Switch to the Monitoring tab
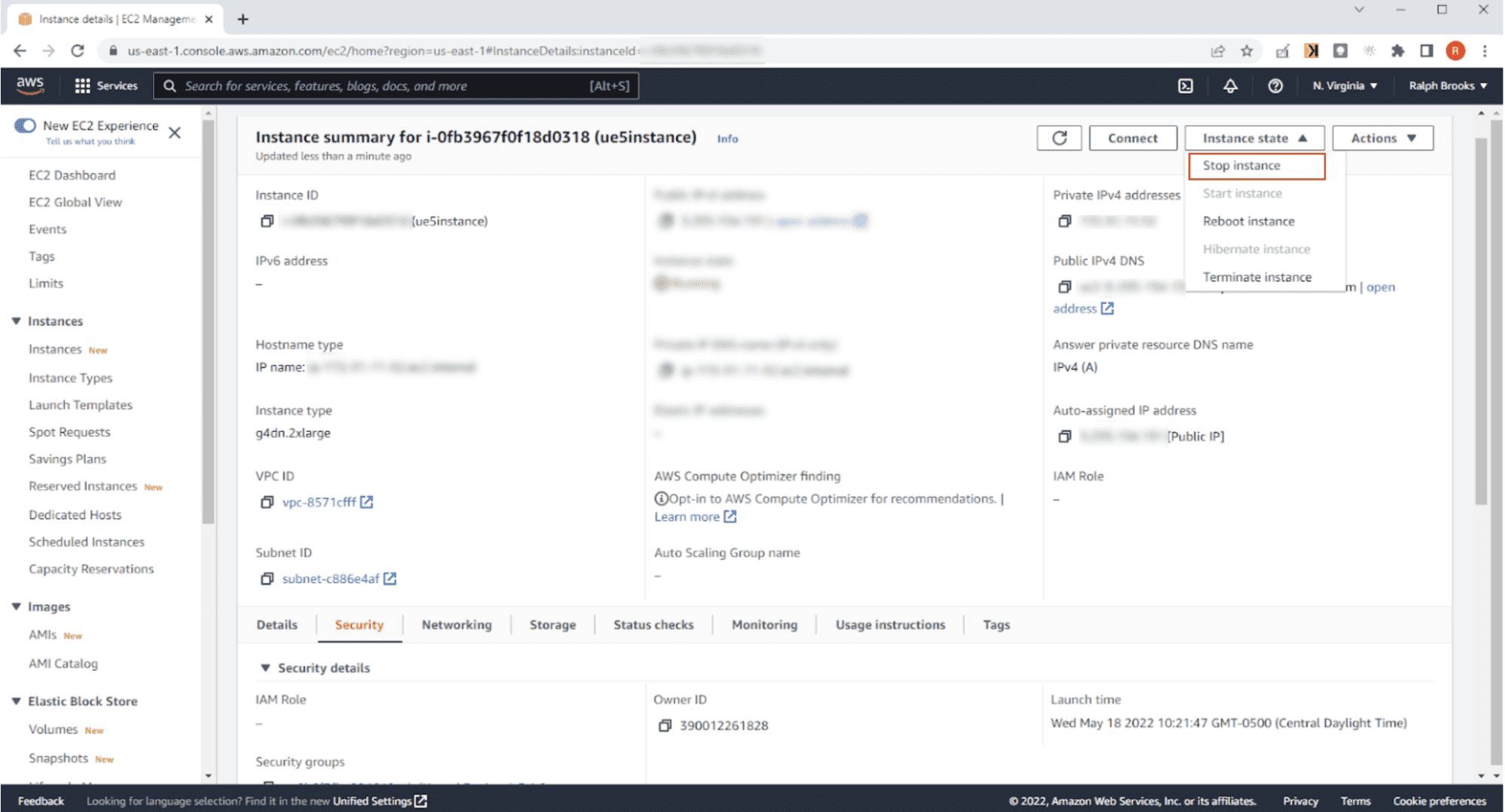The width and height of the screenshot is (1505, 812). coord(764,625)
